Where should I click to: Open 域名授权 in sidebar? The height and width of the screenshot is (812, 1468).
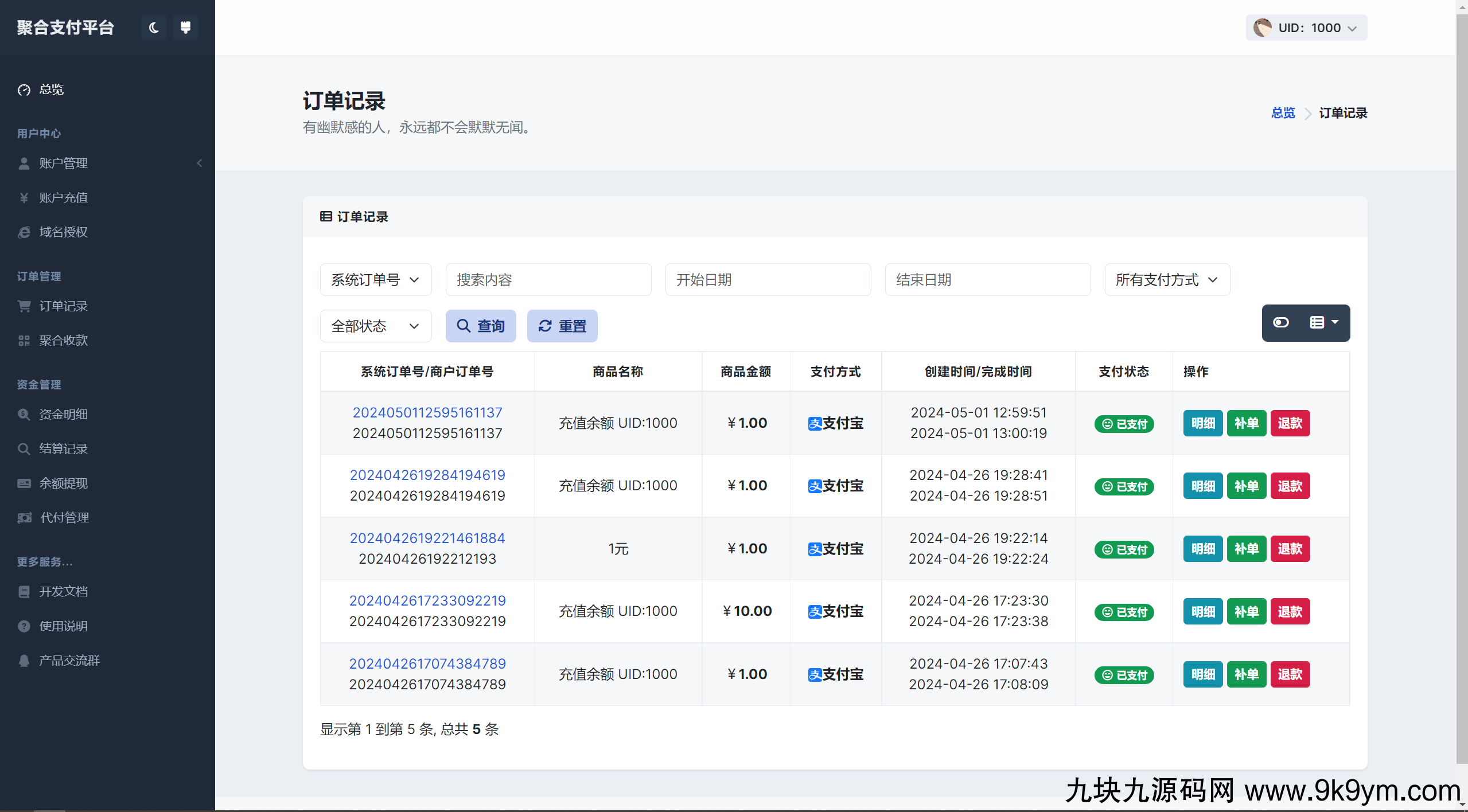[x=63, y=232]
